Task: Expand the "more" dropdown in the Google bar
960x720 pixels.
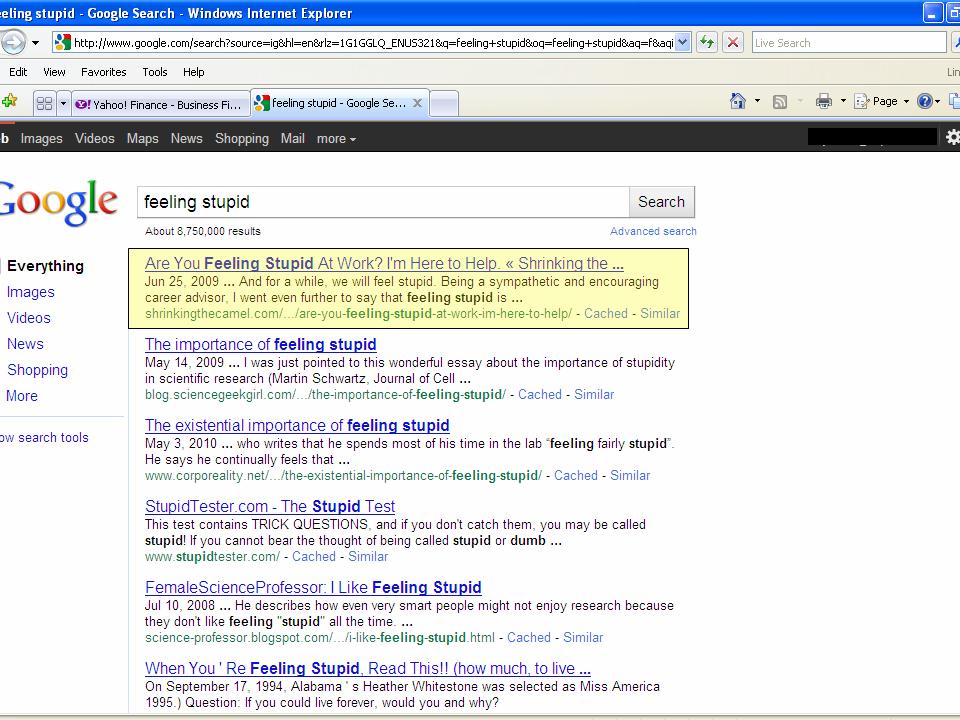Action: [x=336, y=139]
